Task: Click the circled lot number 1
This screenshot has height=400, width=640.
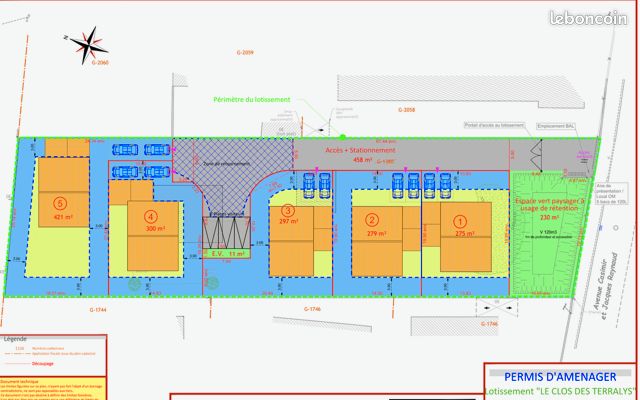Action: pyautogui.click(x=460, y=222)
